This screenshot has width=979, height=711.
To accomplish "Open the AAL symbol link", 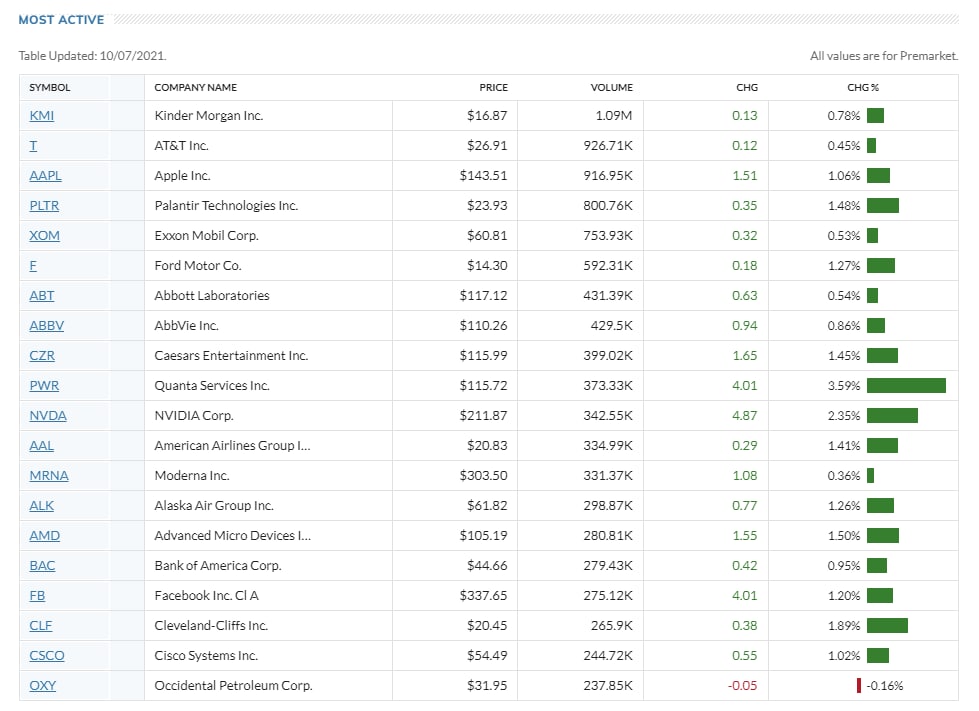I will tap(41, 445).
